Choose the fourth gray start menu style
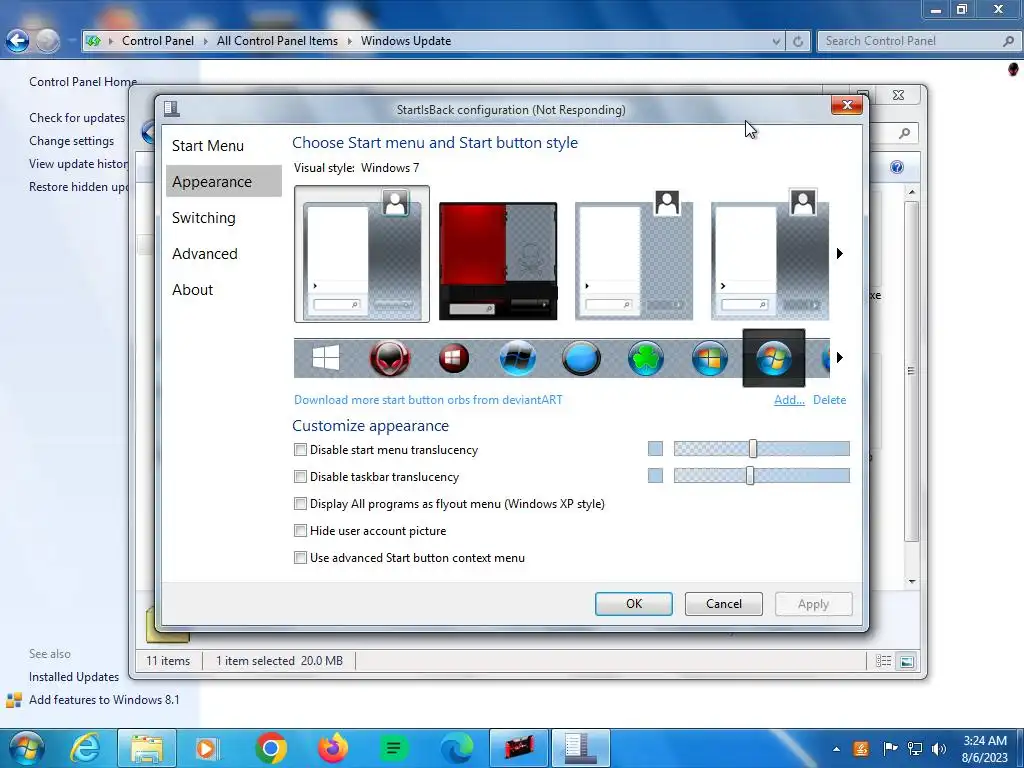 [770, 255]
